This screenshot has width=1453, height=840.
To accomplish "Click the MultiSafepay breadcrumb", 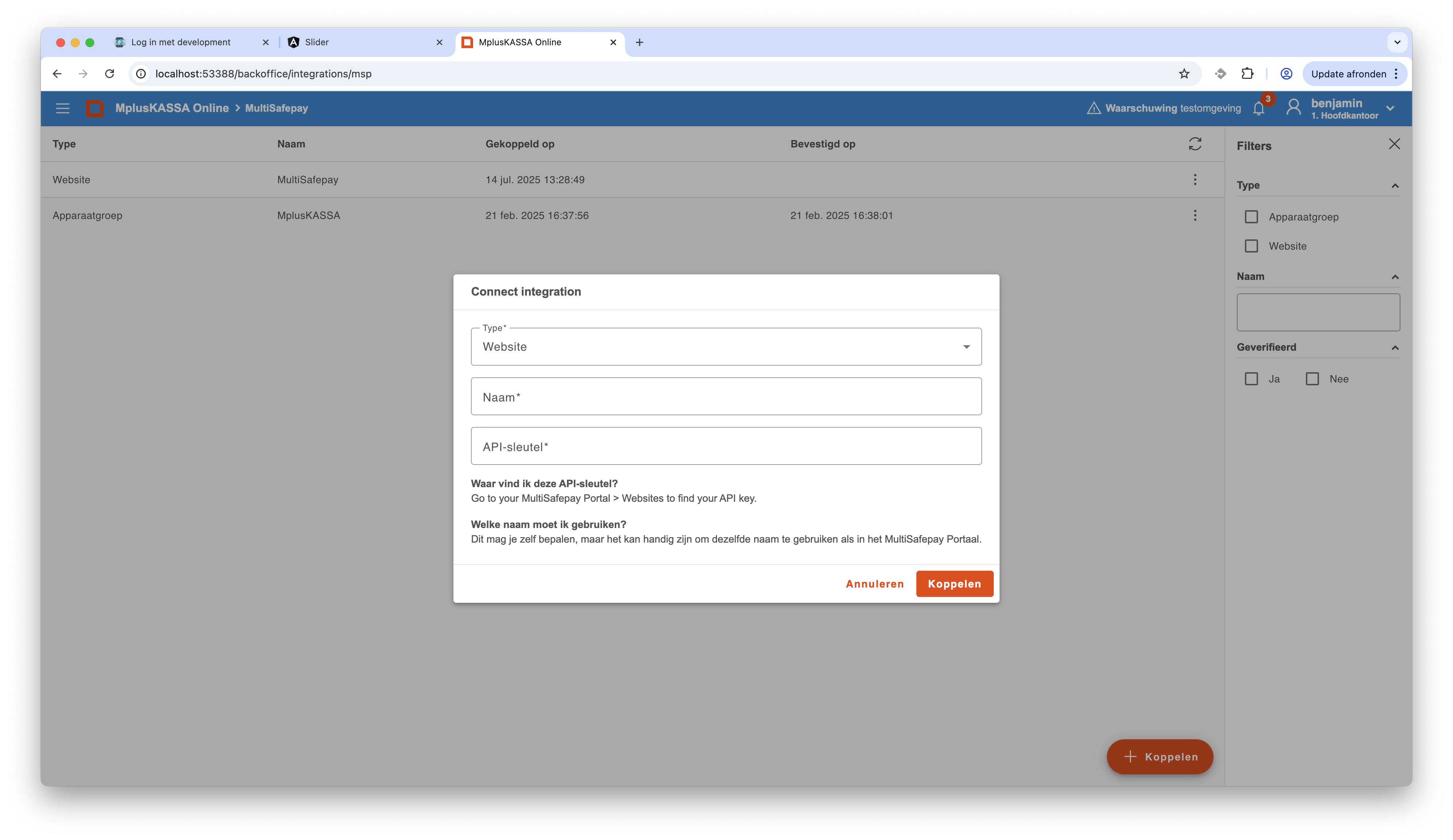I will click(276, 108).
